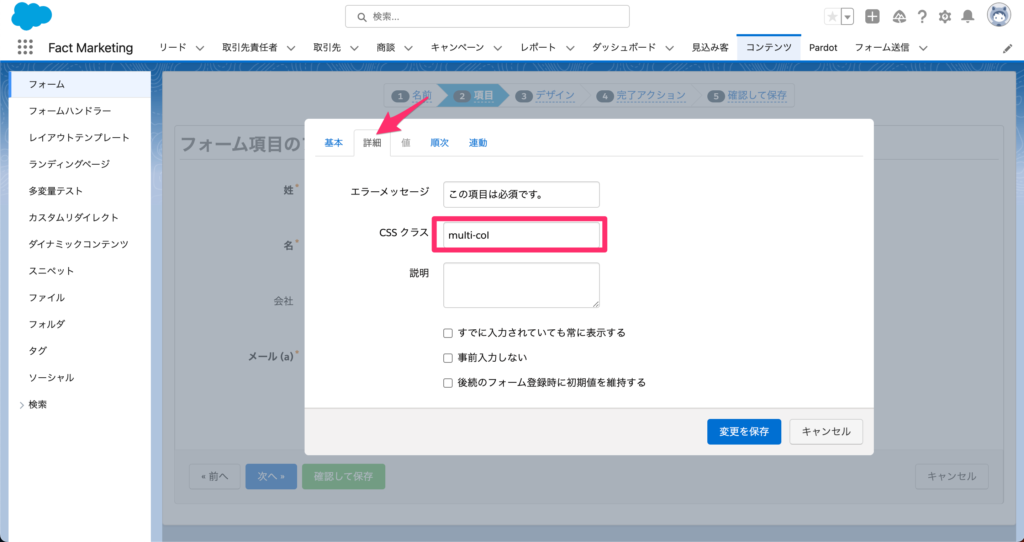Switch to the 基本 tab in dialog

333,143
